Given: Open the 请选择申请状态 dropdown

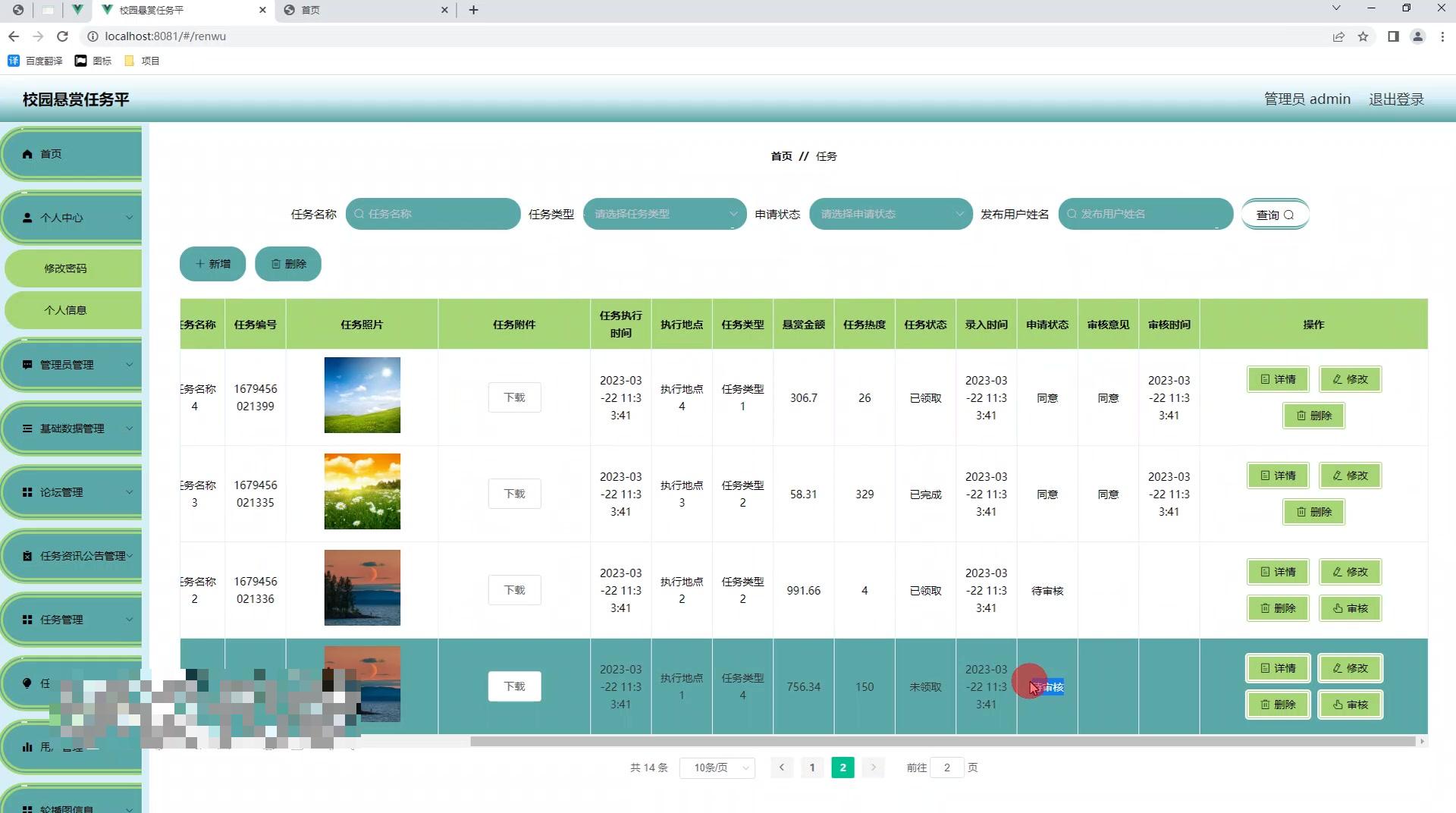Looking at the screenshot, I should [x=890, y=214].
